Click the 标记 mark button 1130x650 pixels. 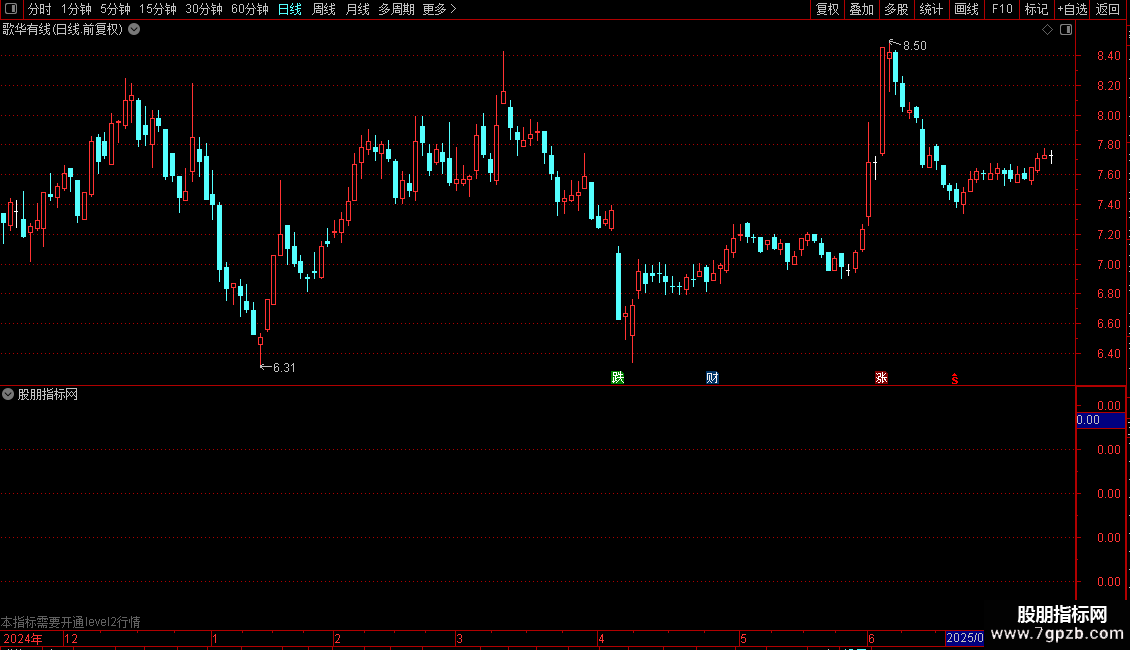1036,9
